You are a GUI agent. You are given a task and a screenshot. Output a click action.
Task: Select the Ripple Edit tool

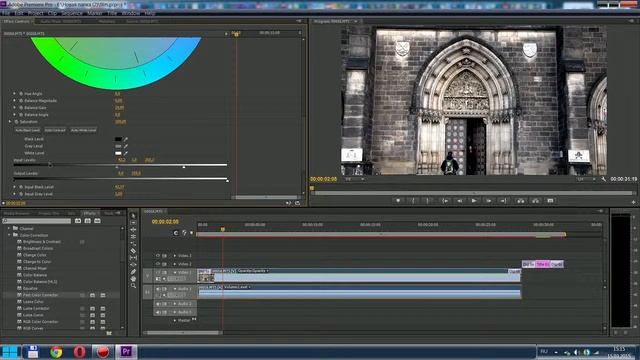[x=133, y=229]
